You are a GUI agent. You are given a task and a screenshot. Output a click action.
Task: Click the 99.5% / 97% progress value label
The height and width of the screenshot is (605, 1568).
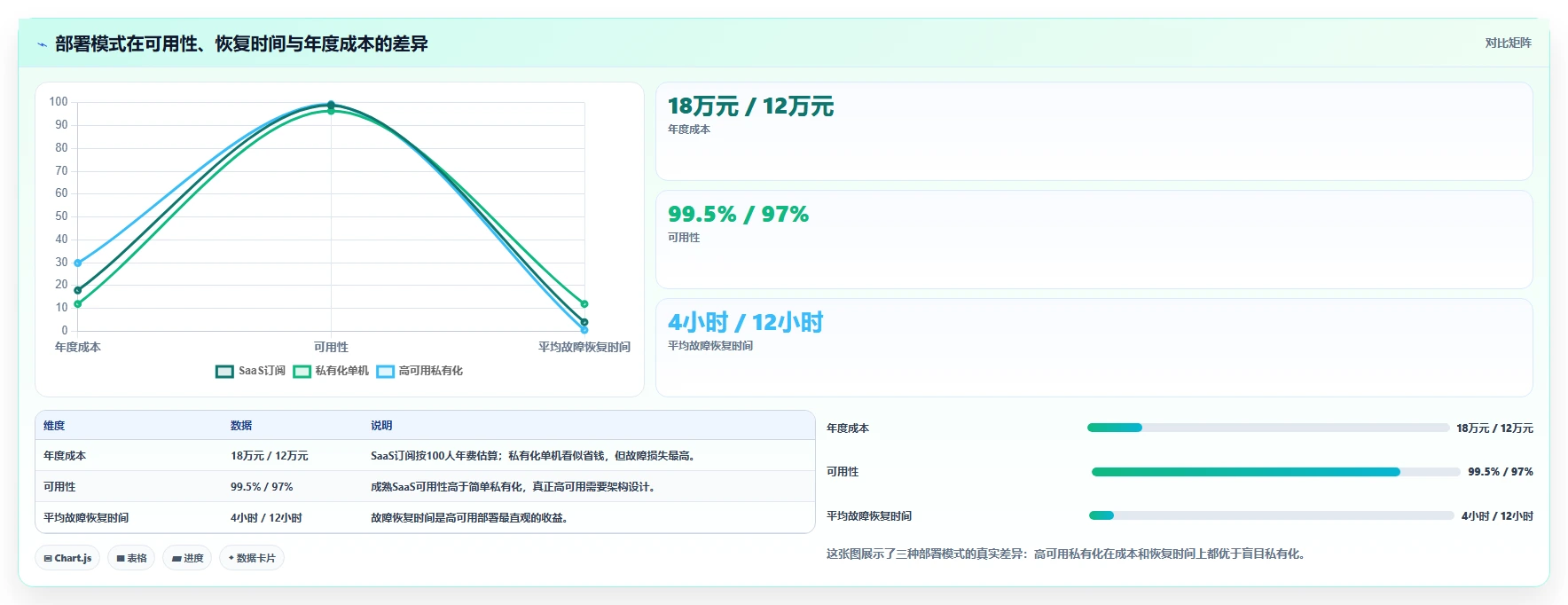(1501, 472)
